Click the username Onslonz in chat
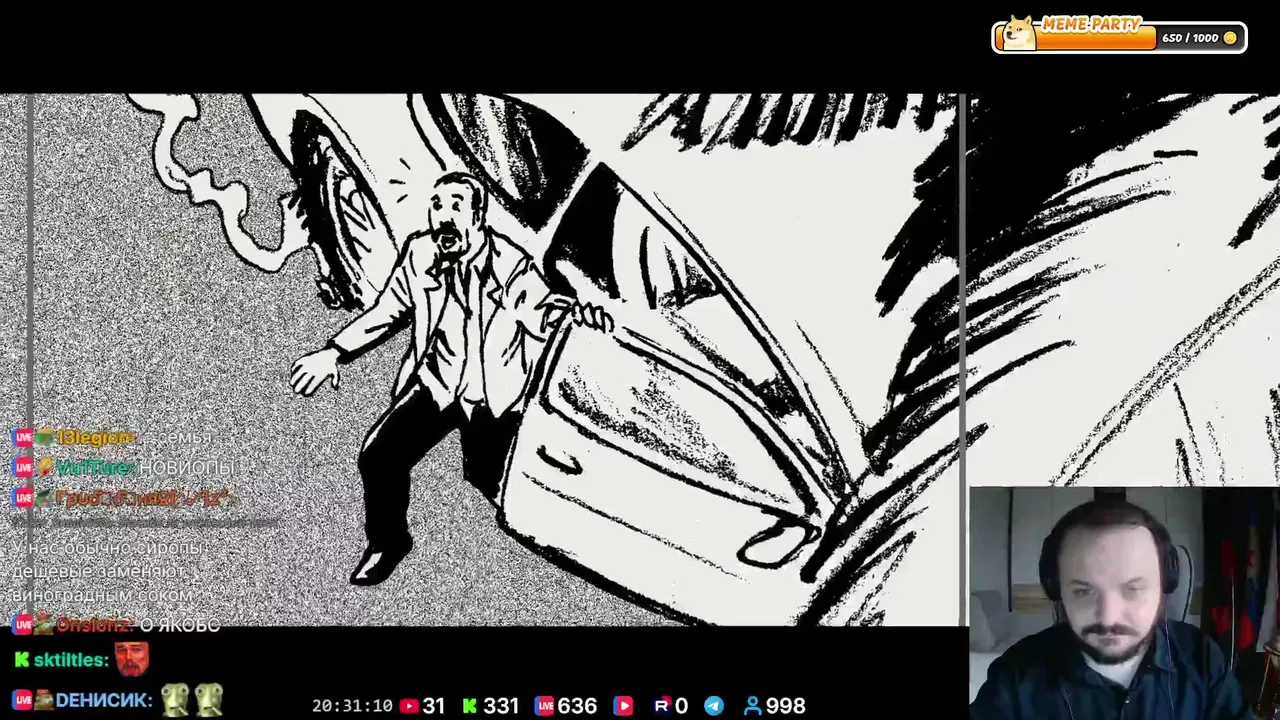This screenshot has height=720, width=1280. point(94,625)
